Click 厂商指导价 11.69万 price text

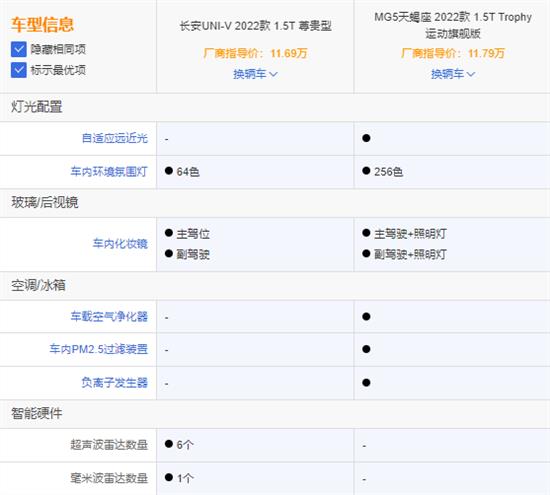click(255, 53)
